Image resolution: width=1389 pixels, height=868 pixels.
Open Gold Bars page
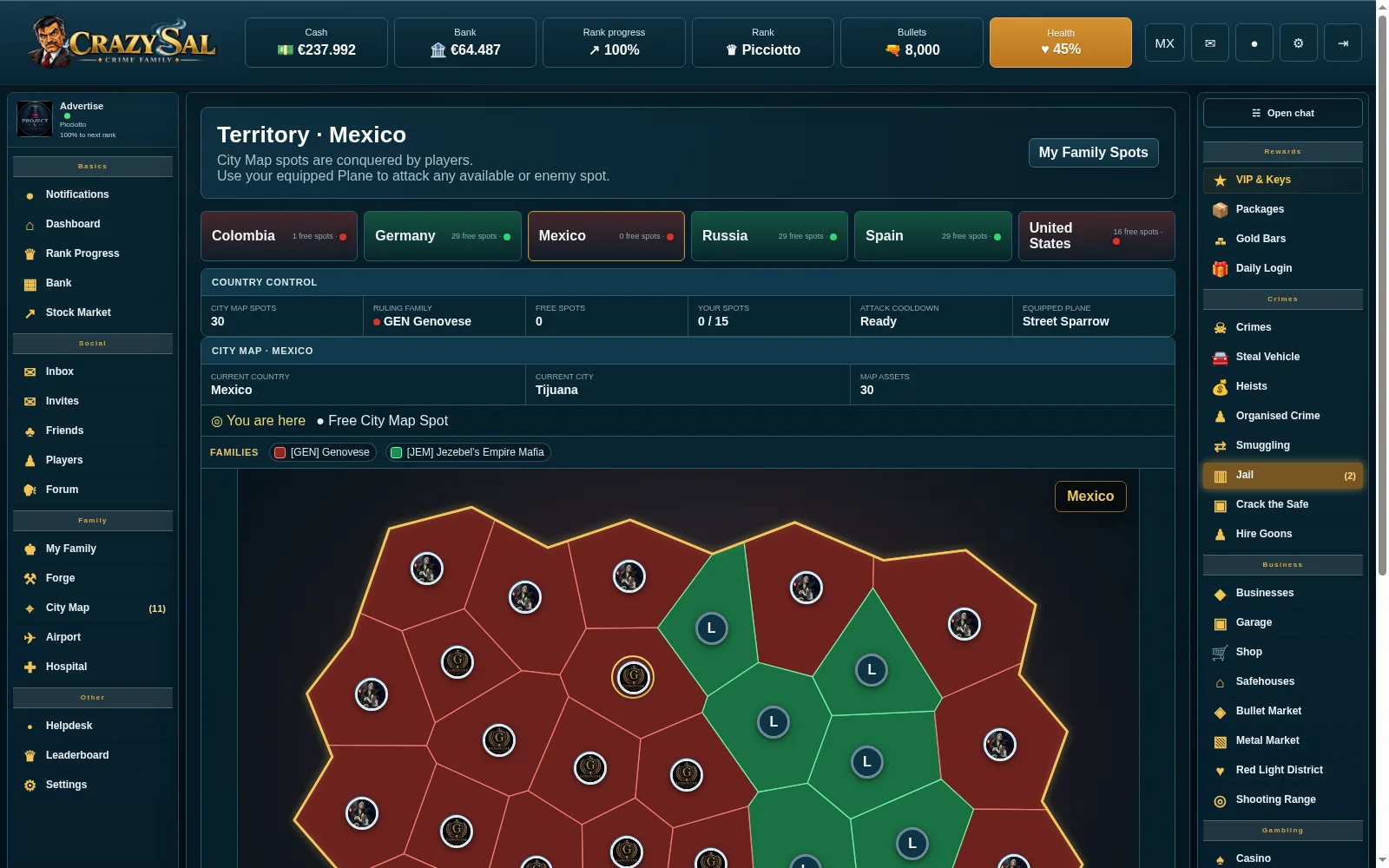tap(1282, 239)
